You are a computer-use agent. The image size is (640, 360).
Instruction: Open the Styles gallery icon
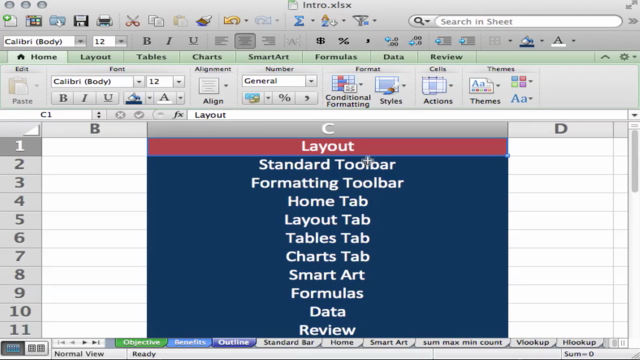click(x=387, y=84)
